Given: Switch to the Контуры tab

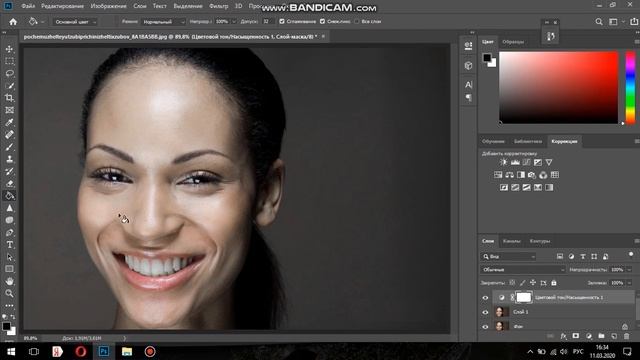Looking at the screenshot, I should tap(540, 241).
